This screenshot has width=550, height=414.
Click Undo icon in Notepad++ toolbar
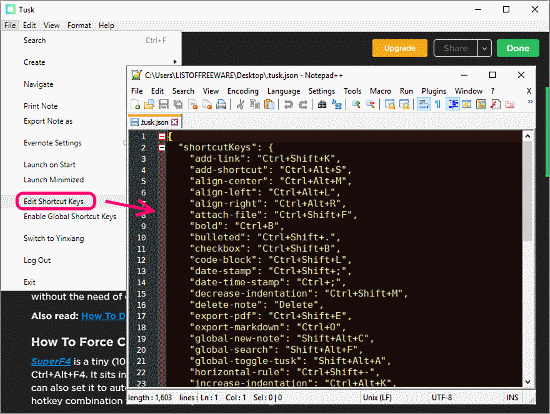click(x=288, y=104)
